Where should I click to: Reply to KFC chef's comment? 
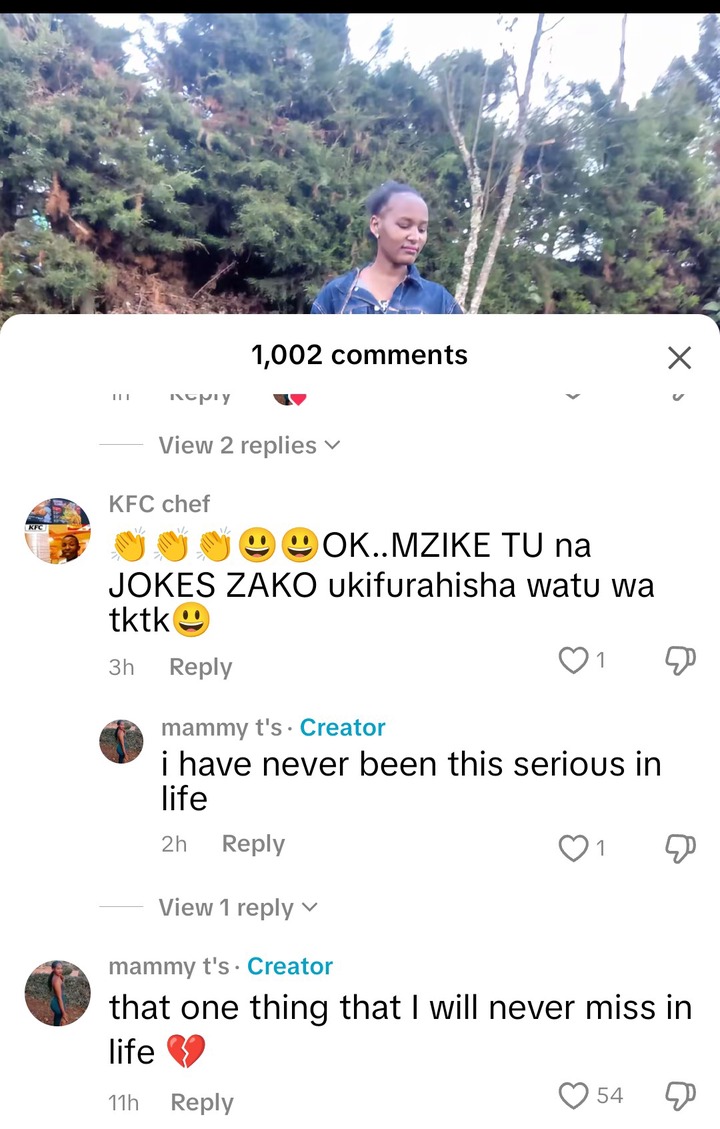[x=201, y=667]
